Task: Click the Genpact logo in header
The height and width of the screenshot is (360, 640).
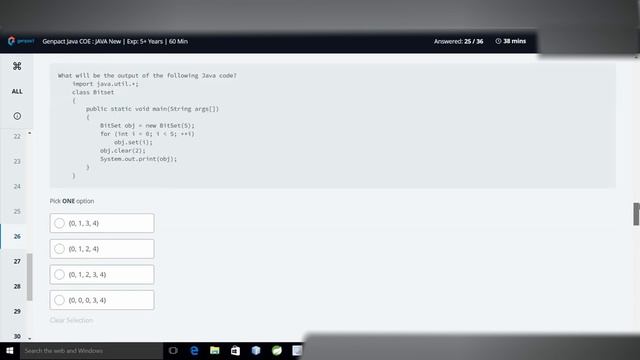Action: click(21, 41)
